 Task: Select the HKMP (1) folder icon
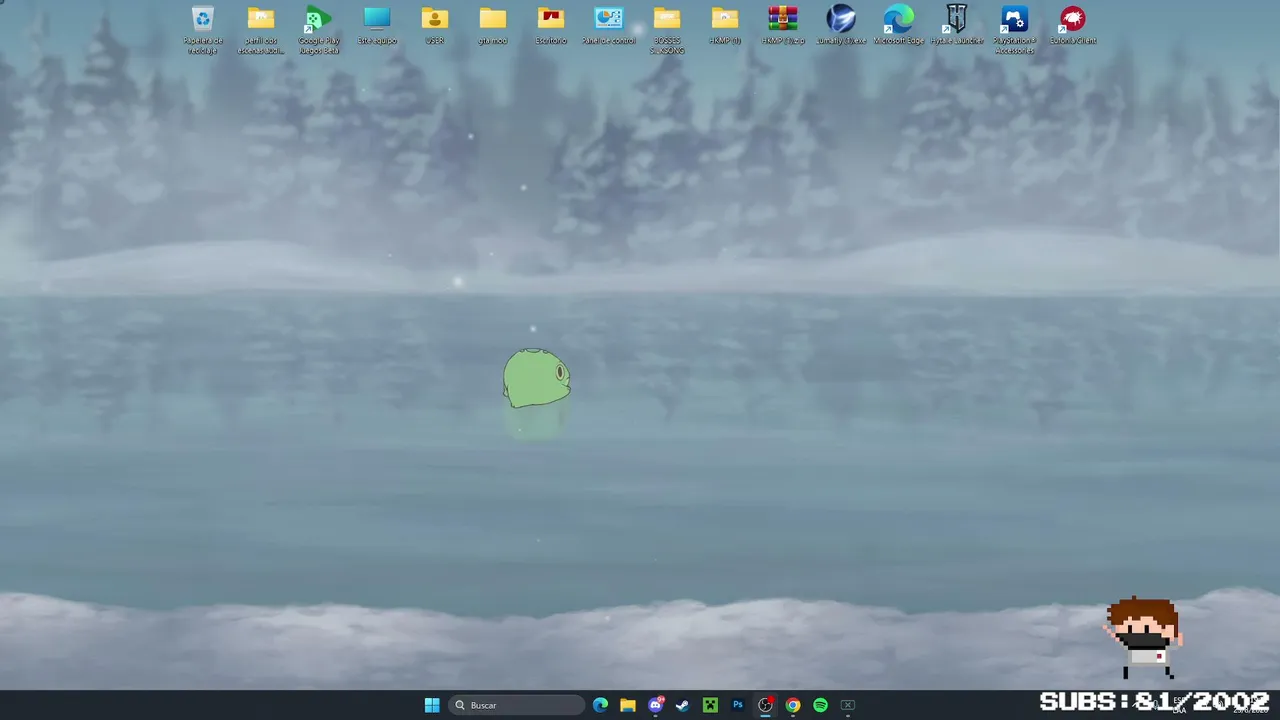(725, 25)
